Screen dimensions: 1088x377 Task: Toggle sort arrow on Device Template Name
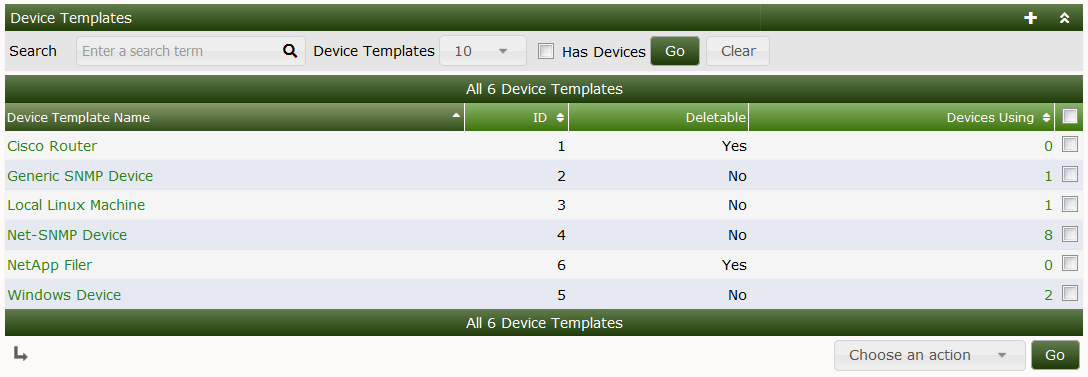[x=456, y=115]
